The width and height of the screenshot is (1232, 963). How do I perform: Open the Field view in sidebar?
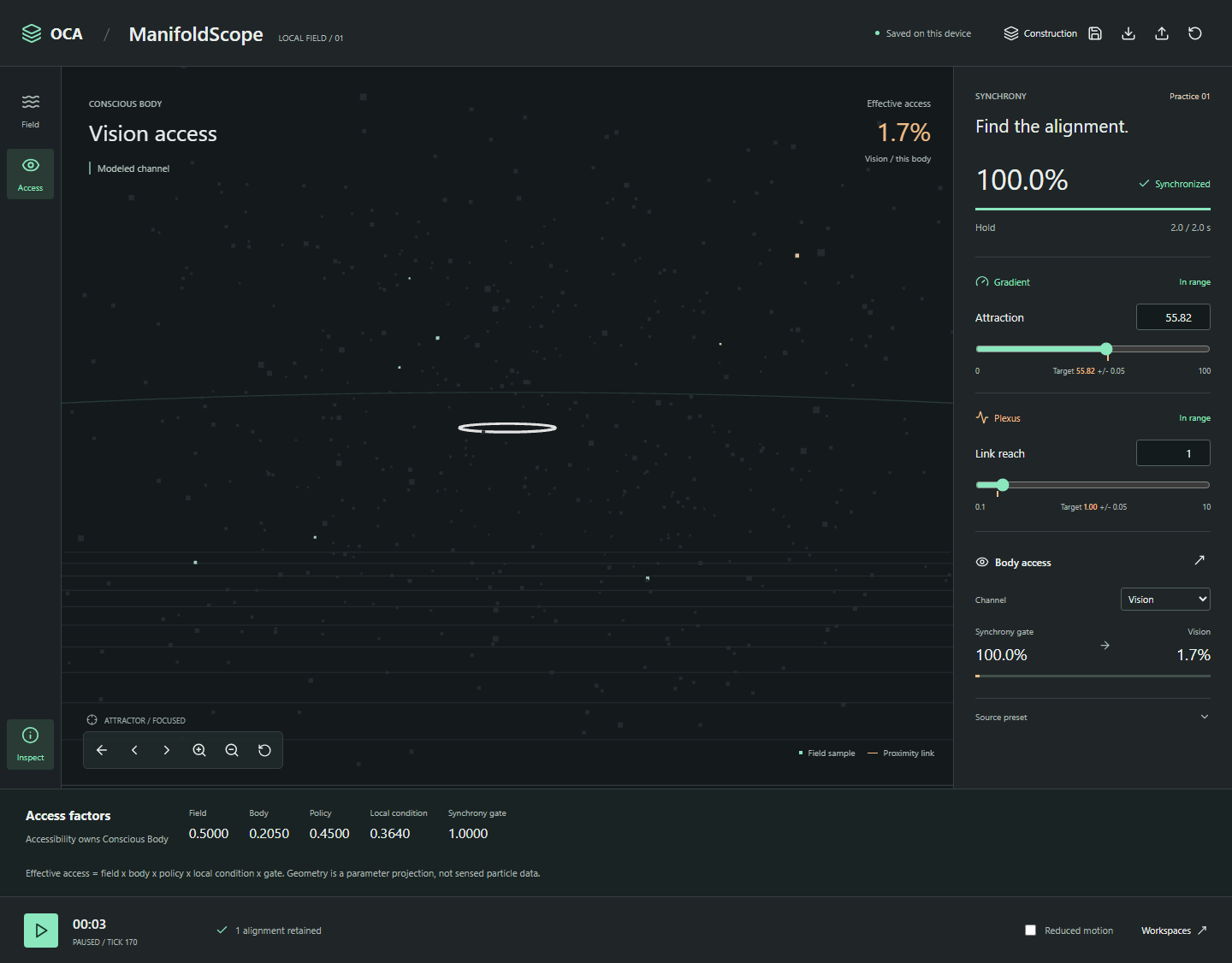[x=30, y=111]
